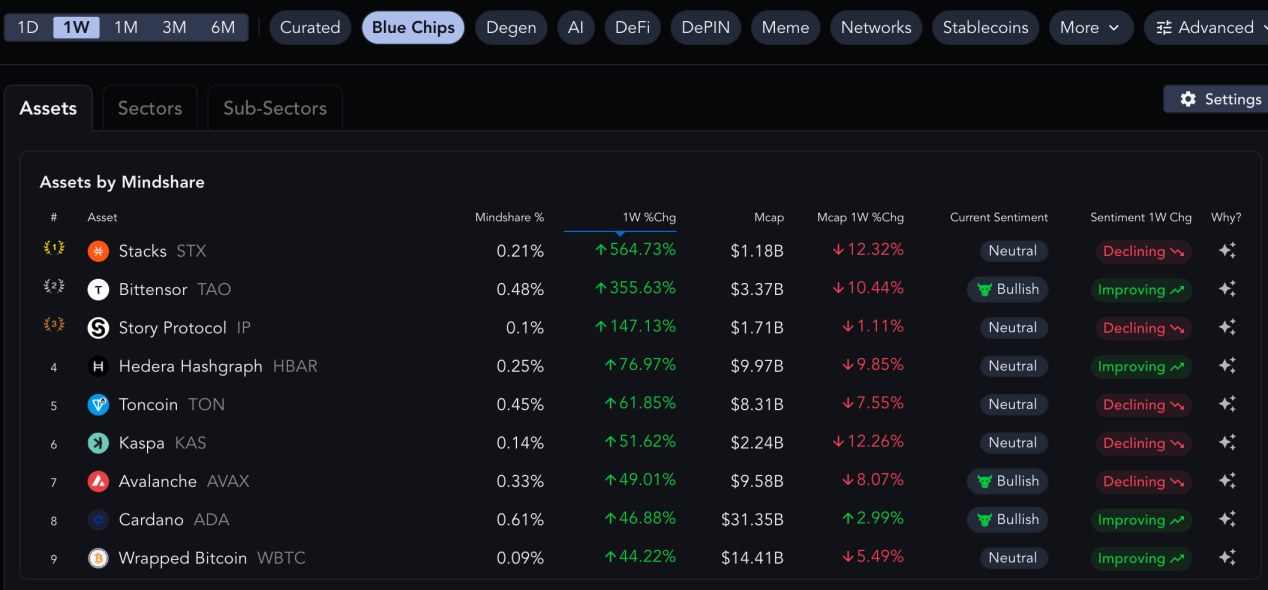Click the Bittensor TAO coin logo
Viewport: 1268px width, 590px height.
(x=98, y=289)
